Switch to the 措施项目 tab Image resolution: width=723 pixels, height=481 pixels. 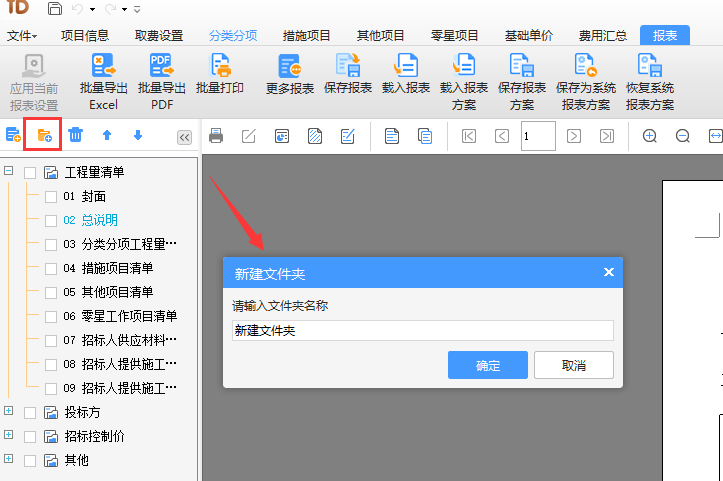pos(307,36)
